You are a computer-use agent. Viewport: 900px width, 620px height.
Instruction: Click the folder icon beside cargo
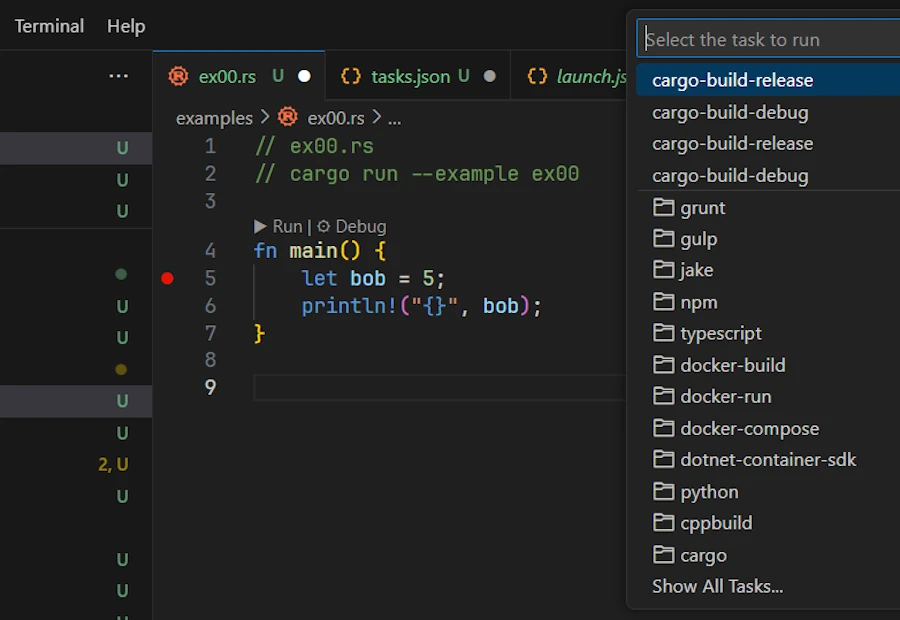pyautogui.click(x=664, y=555)
